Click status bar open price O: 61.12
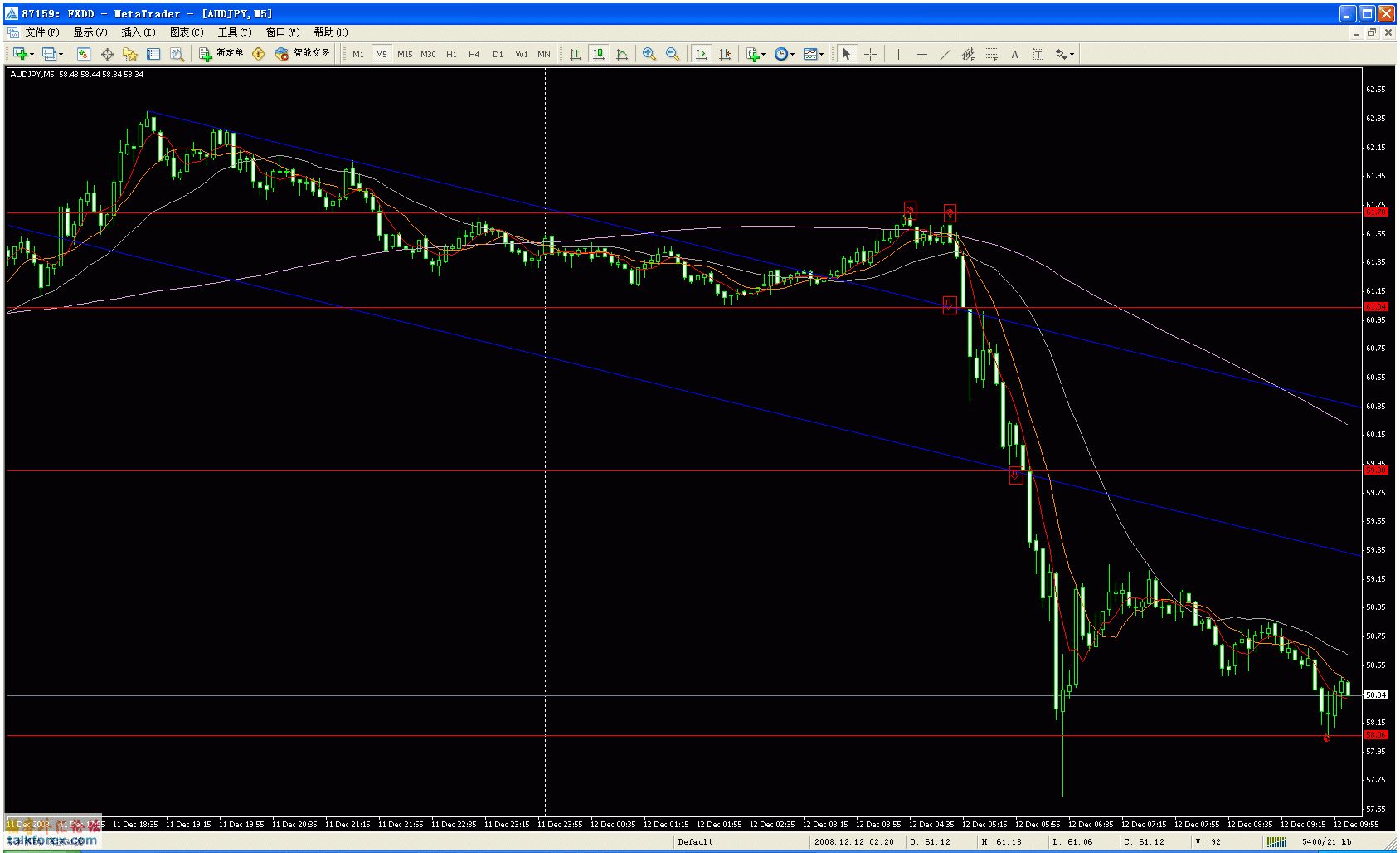Screen dimensions: 1400x853 coord(931,841)
